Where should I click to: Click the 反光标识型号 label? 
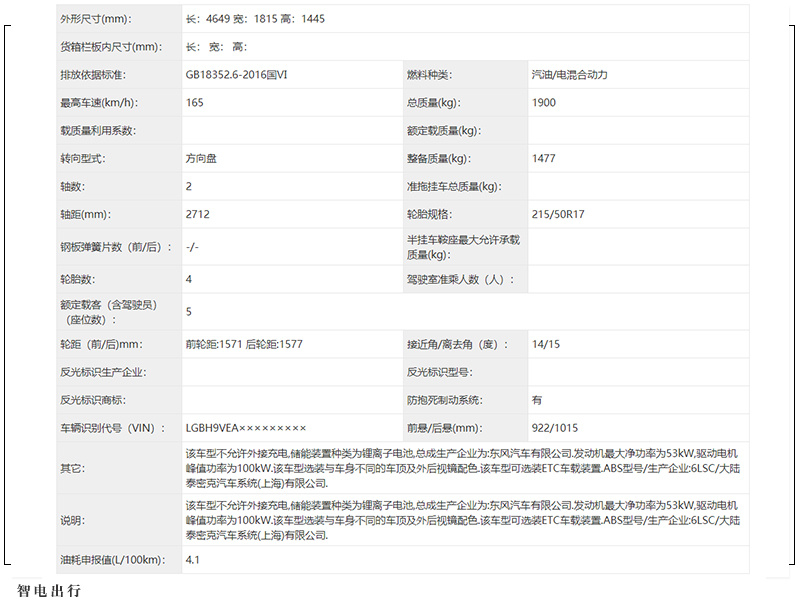click(x=439, y=372)
